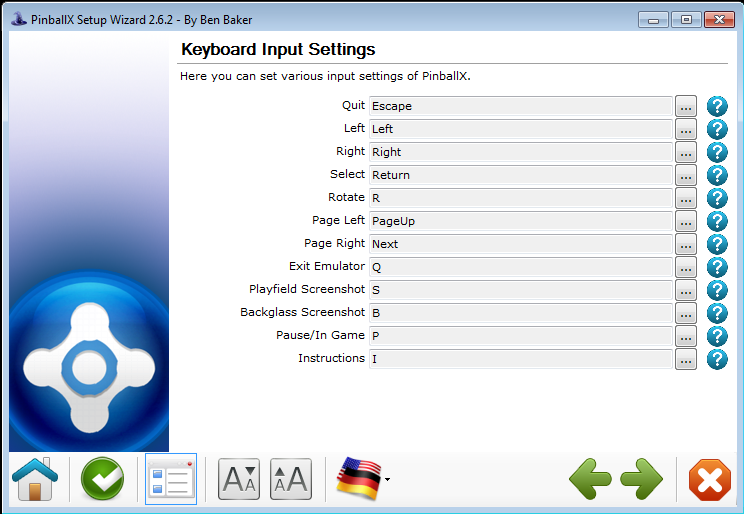Go forward with the green right arrow
Image resolution: width=744 pixels, height=514 pixels.
pos(642,479)
